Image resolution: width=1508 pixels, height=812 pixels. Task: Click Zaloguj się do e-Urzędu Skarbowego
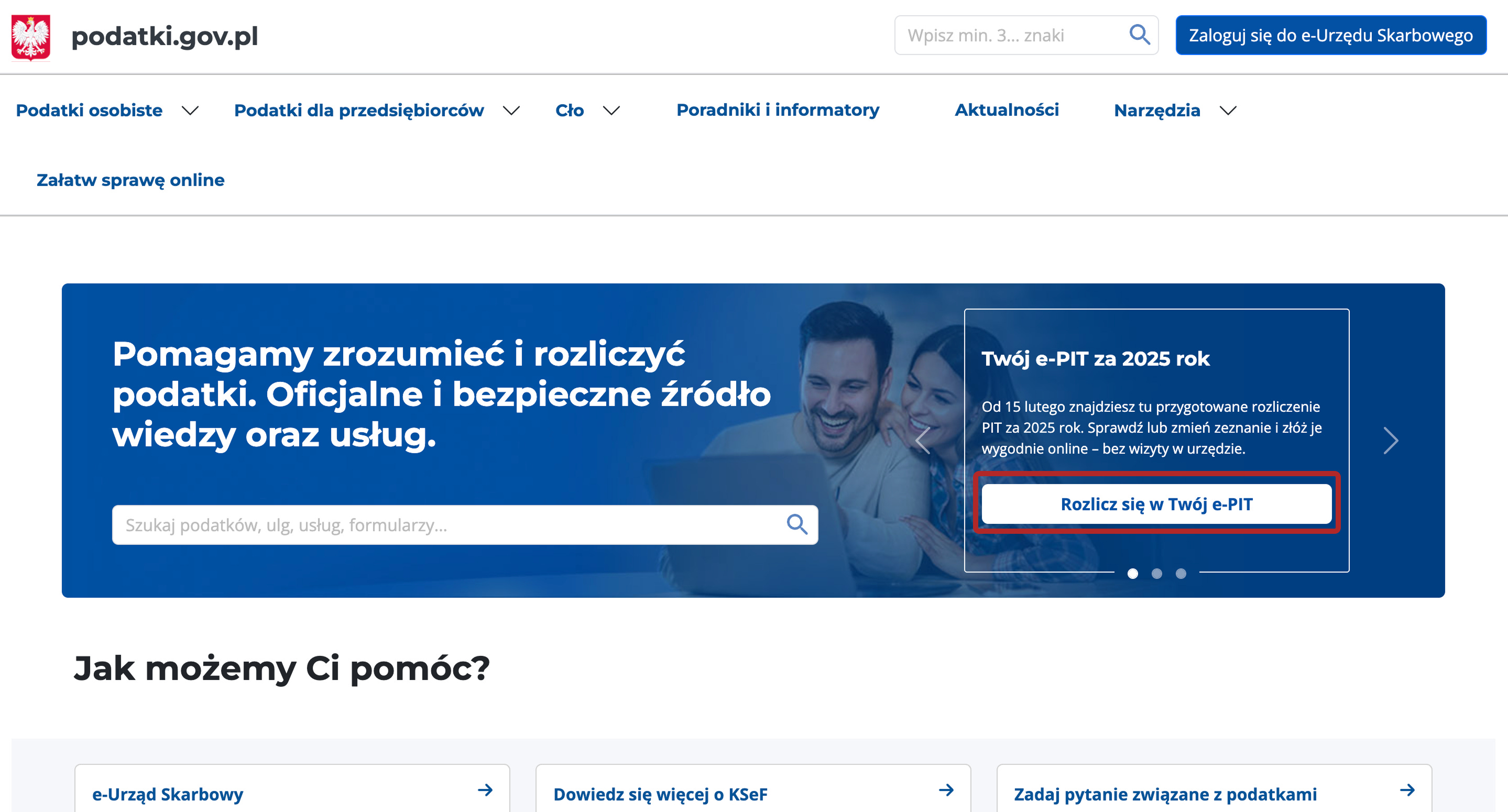coord(1330,35)
